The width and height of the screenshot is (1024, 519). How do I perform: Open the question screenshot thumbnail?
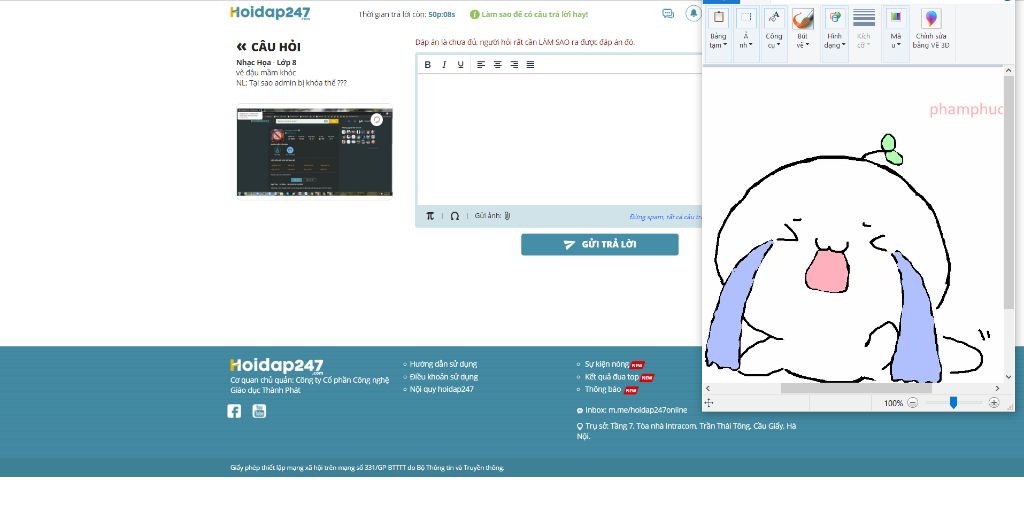(314, 151)
